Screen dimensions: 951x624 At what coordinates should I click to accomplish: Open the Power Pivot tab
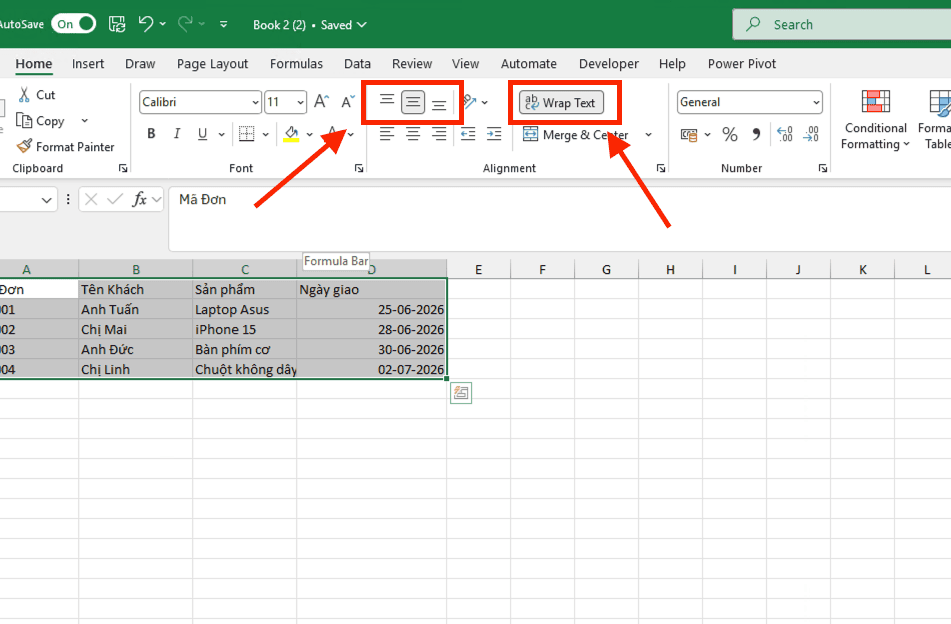tap(742, 64)
